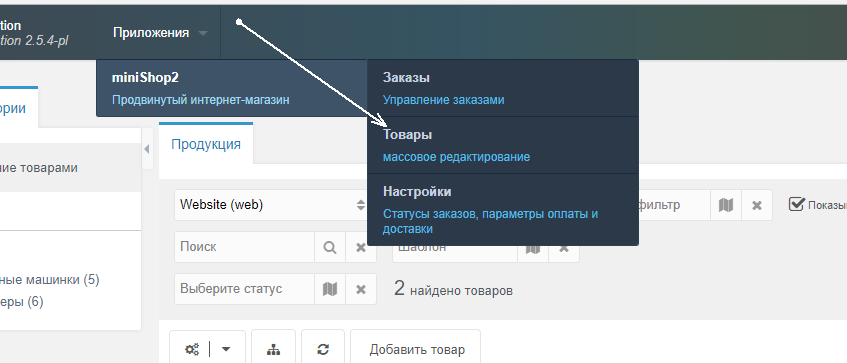
Task: Toggle the Показы checkbox
Action: [796, 204]
